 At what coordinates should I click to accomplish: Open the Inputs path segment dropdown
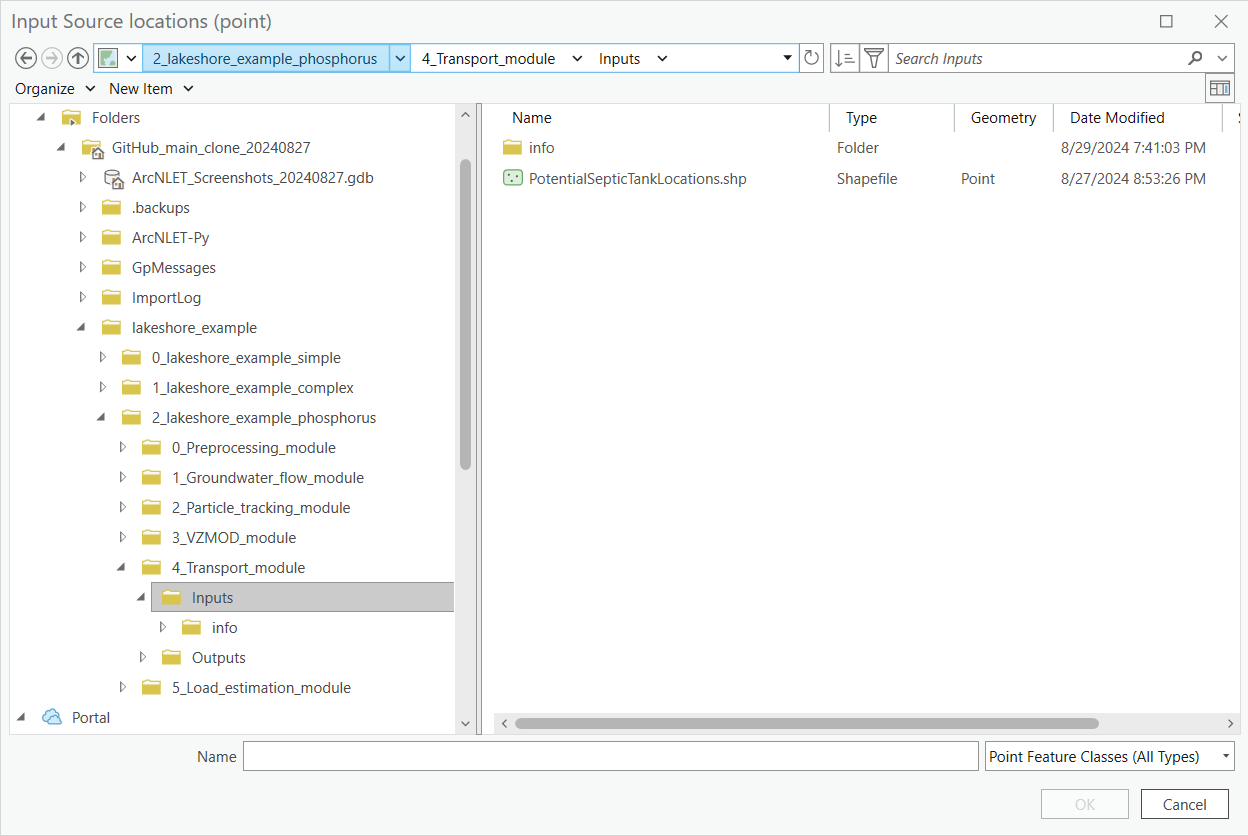tap(662, 58)
